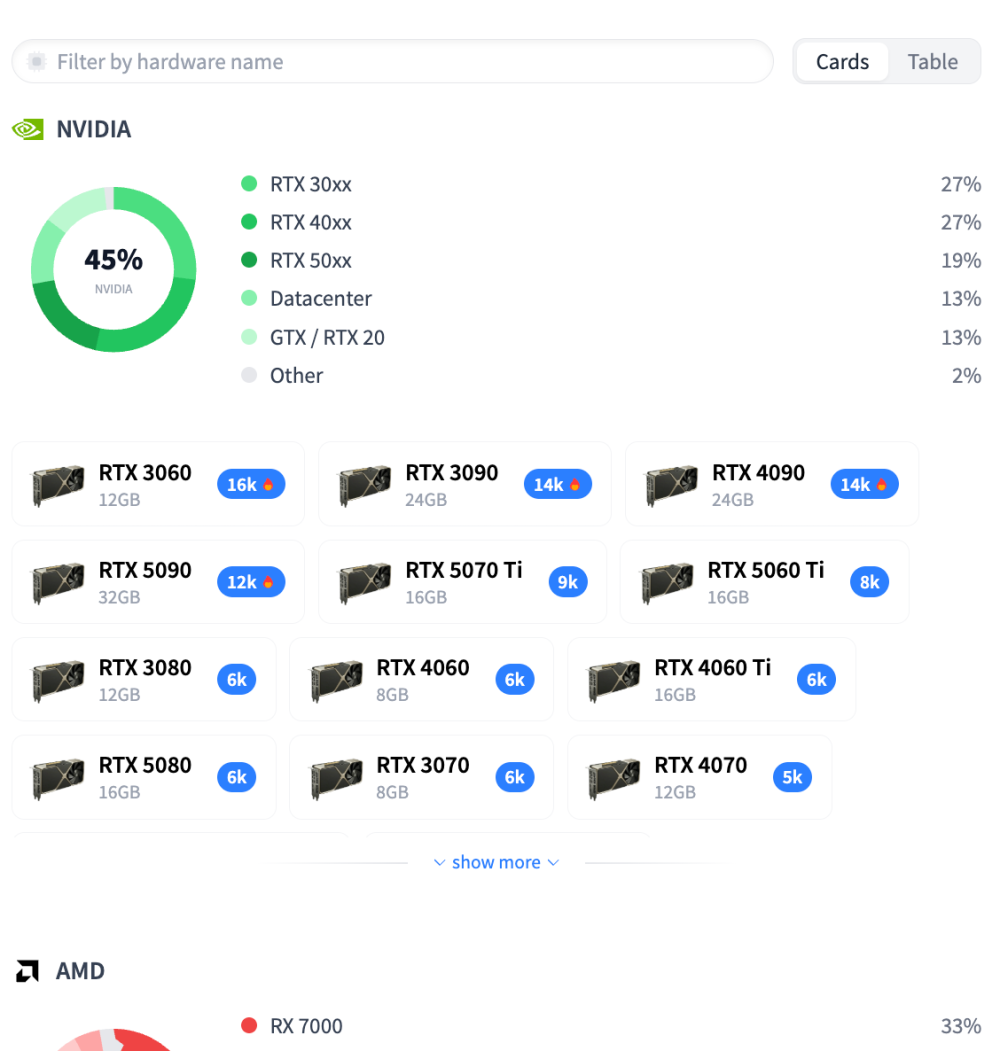The width and height of the screenshot is (1000, 1051).
Task: Click the RTX 50xx legend label
Action: point(310,260)
